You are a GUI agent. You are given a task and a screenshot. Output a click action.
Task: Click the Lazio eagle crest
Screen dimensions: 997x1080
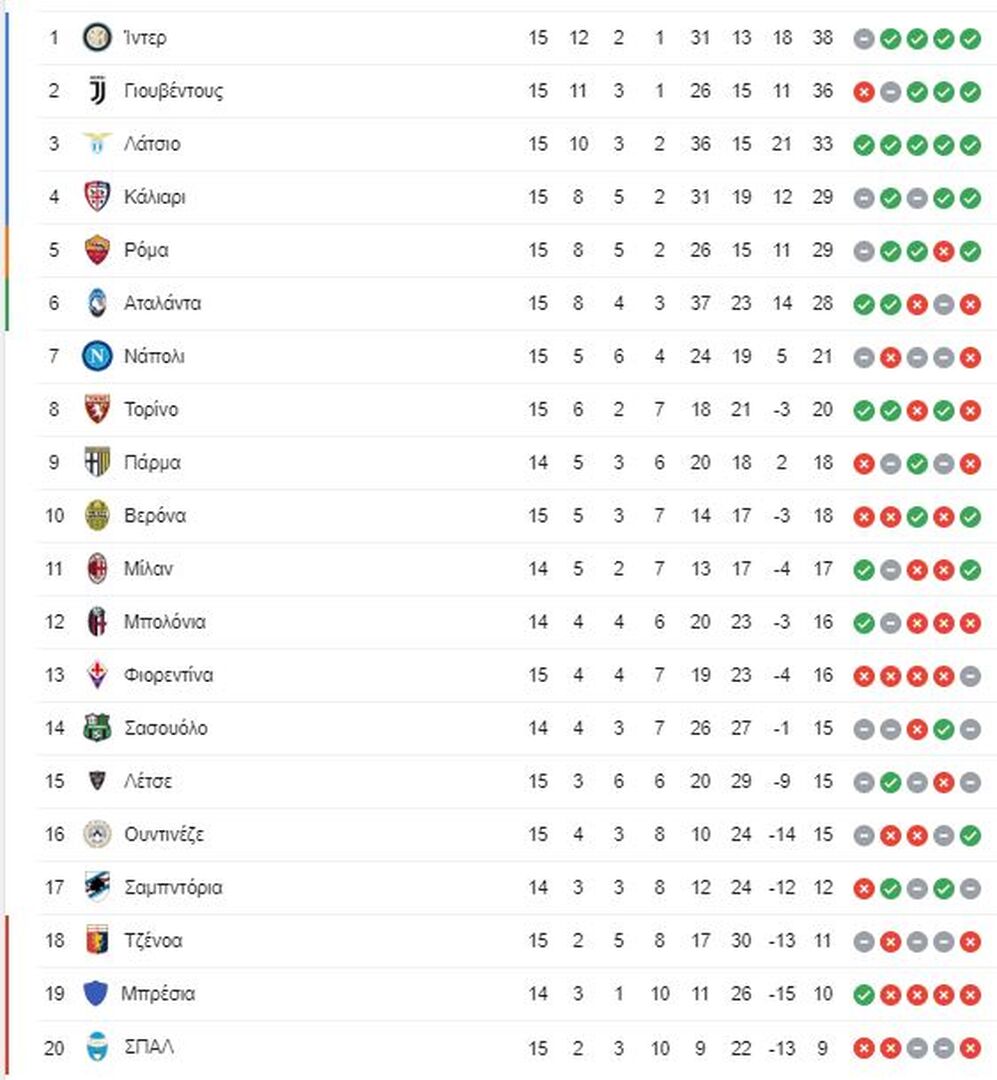(97, 143)
